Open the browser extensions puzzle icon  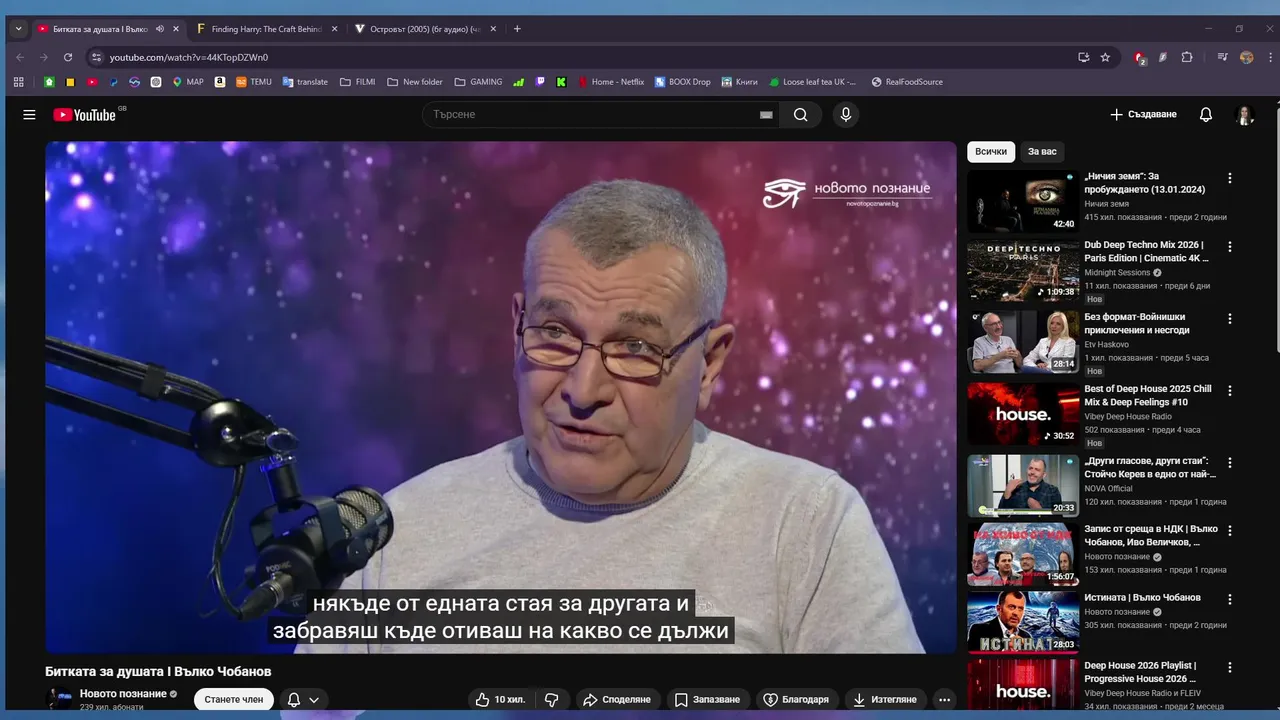click(1187, 58)
